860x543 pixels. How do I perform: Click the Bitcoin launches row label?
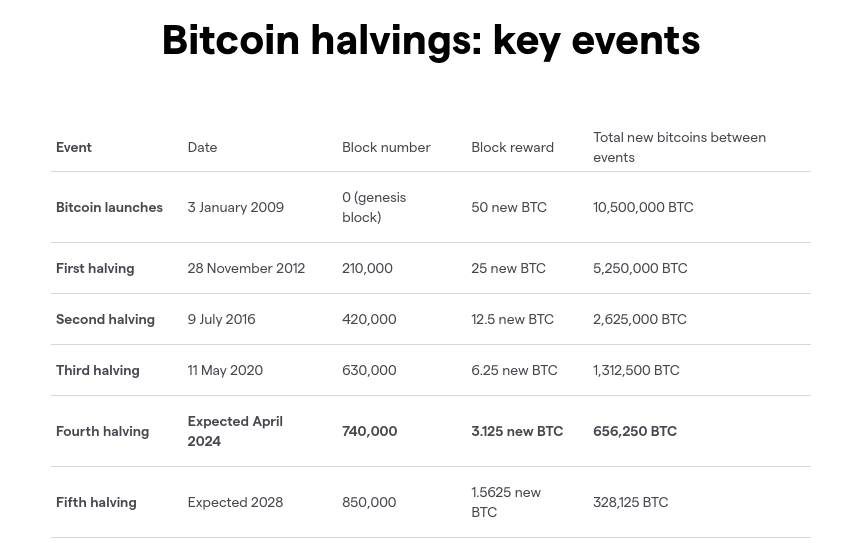pyautogui.click(x=109, y=207)
